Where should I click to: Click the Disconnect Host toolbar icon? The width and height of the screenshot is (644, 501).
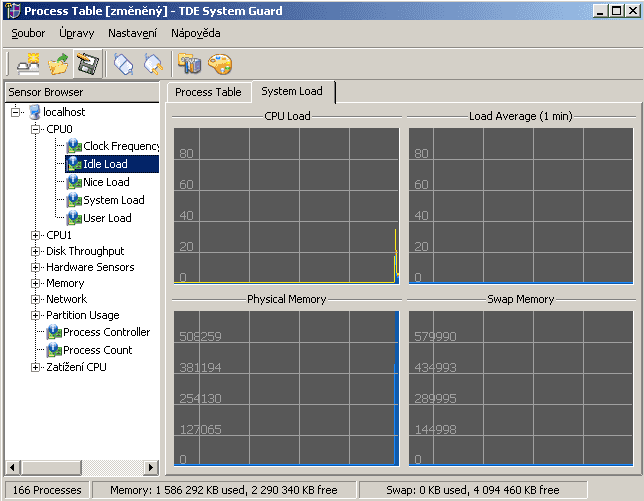click(153, 64)
